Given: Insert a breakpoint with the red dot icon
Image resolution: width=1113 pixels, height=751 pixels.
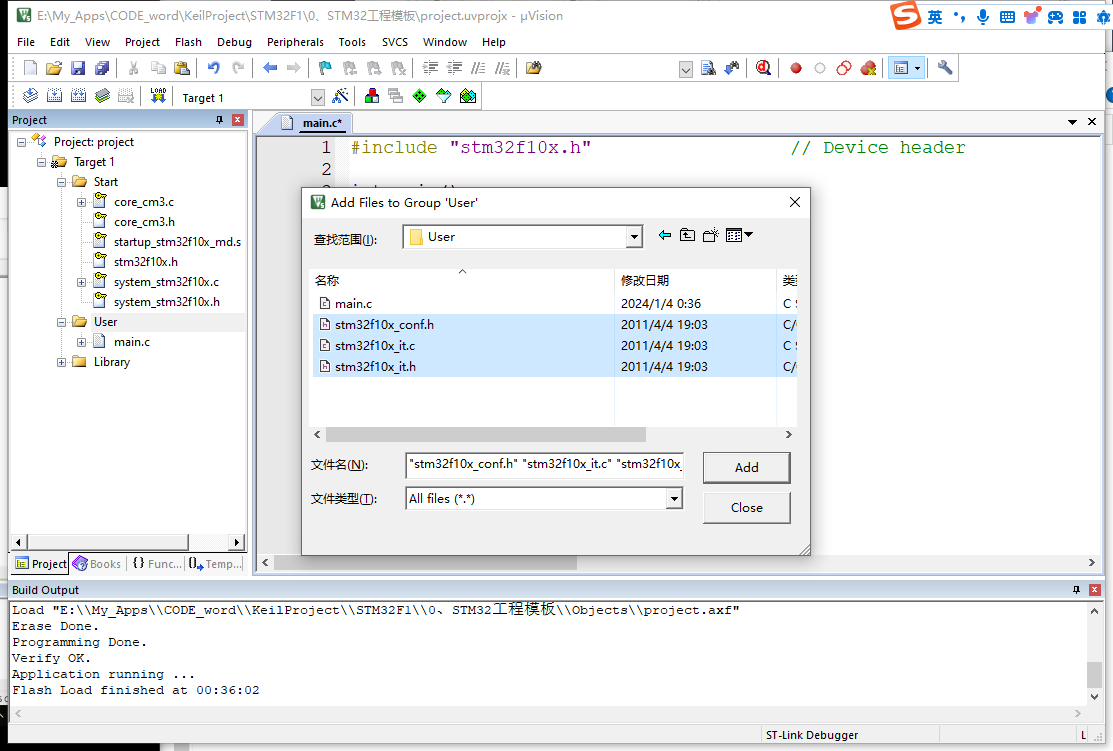Looking at the screenshot, I should 796,68.
